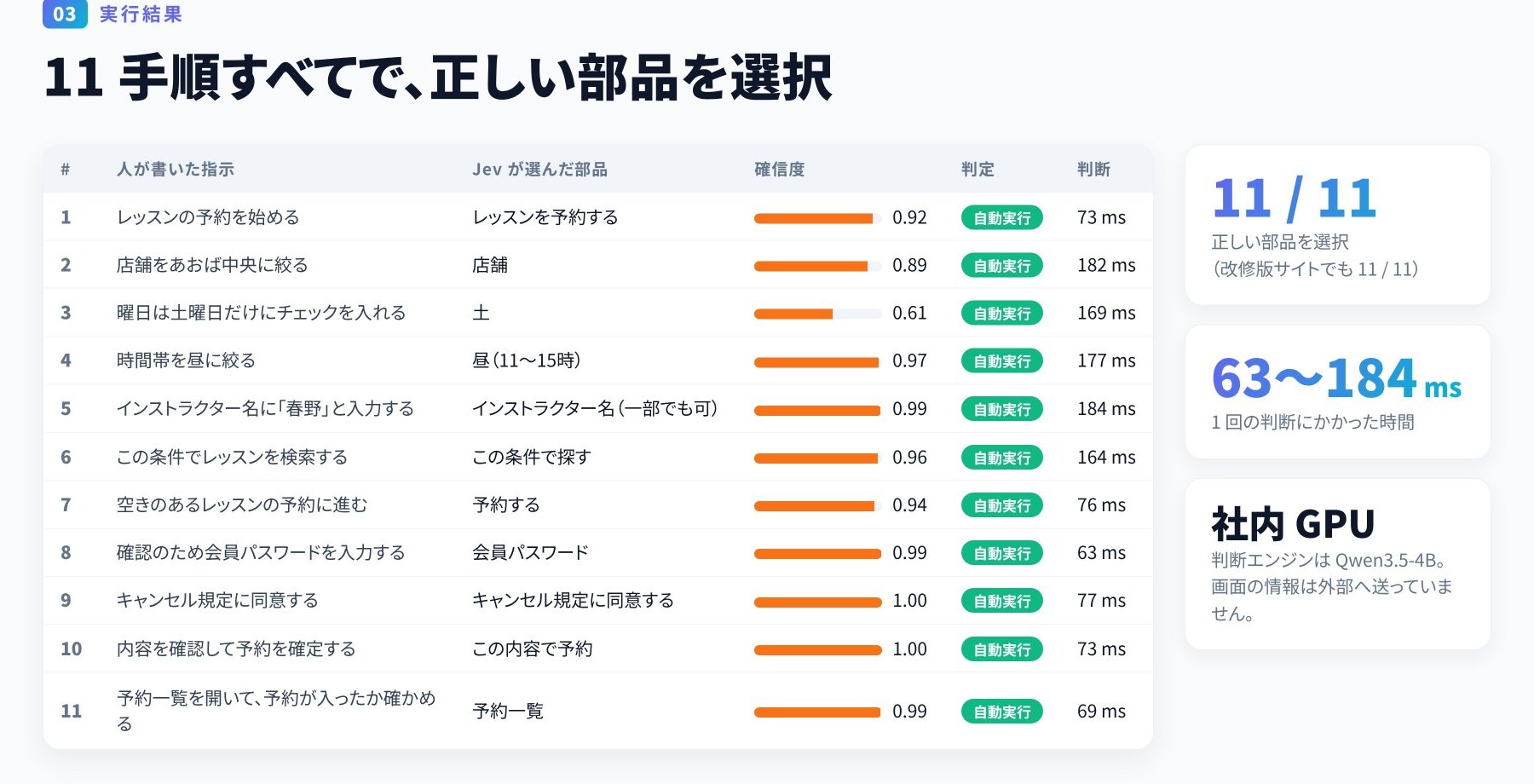Viewport: 1534px width, 784px height.
Task: Select '曜日は土曜日だけにチェックを入れる' text
Action: click(x=262, y=313)
